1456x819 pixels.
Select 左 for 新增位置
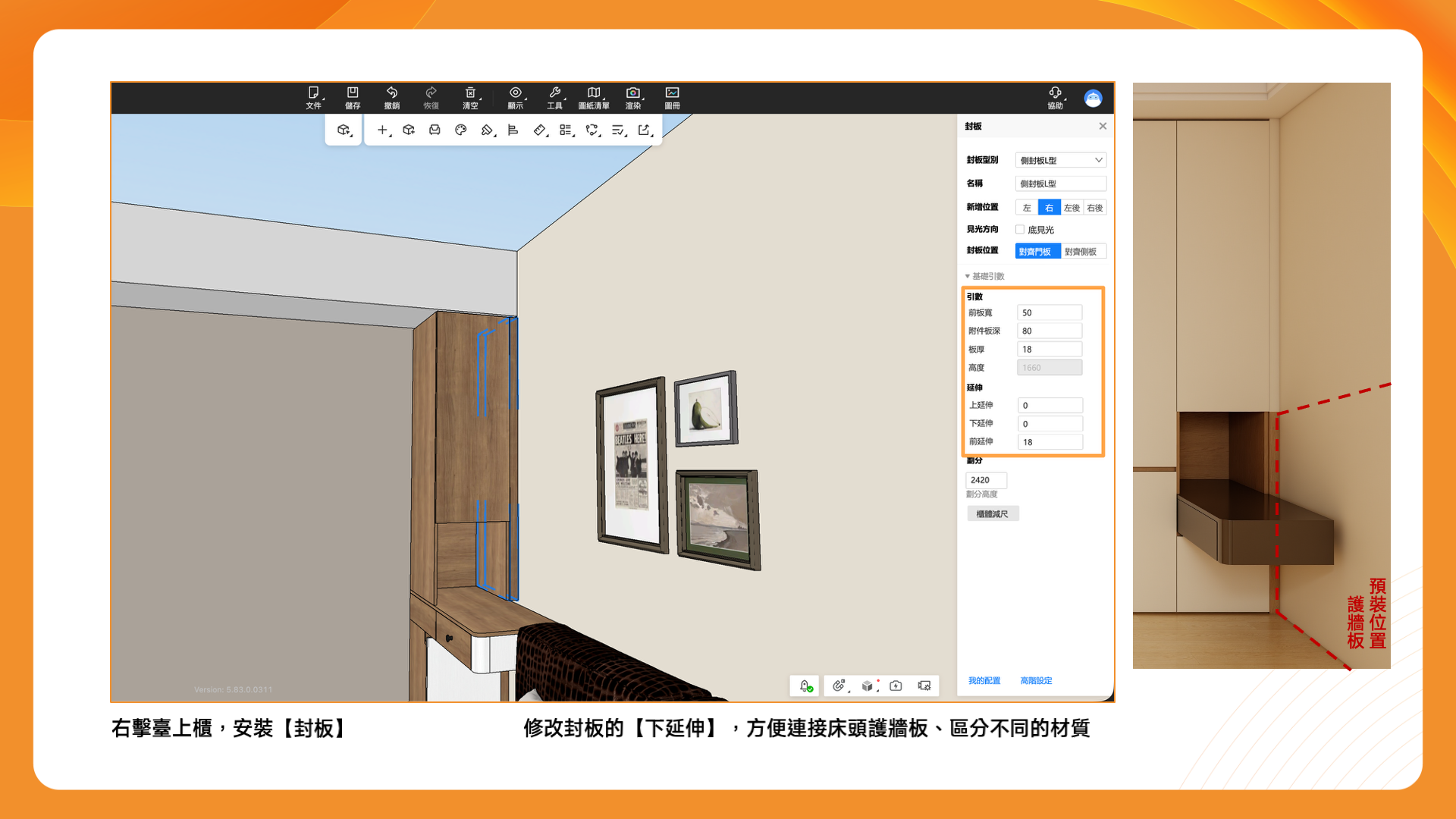1027,208
